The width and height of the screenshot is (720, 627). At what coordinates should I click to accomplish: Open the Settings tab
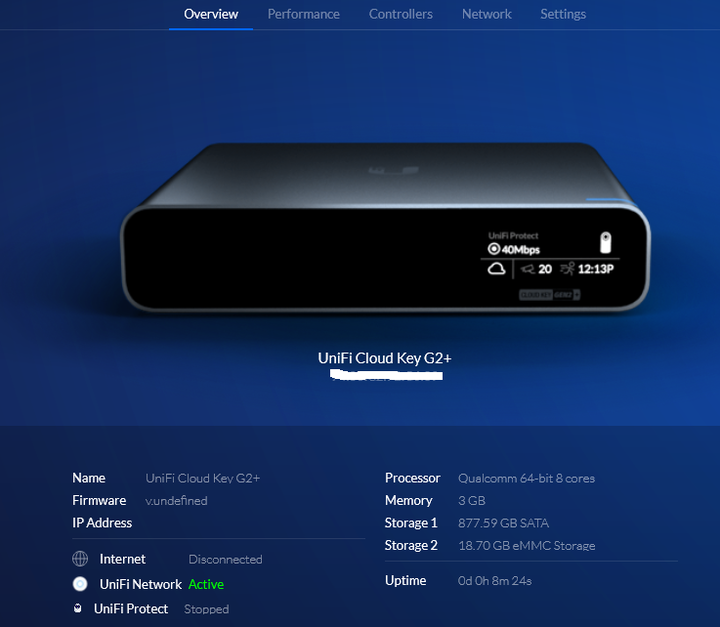563,14
